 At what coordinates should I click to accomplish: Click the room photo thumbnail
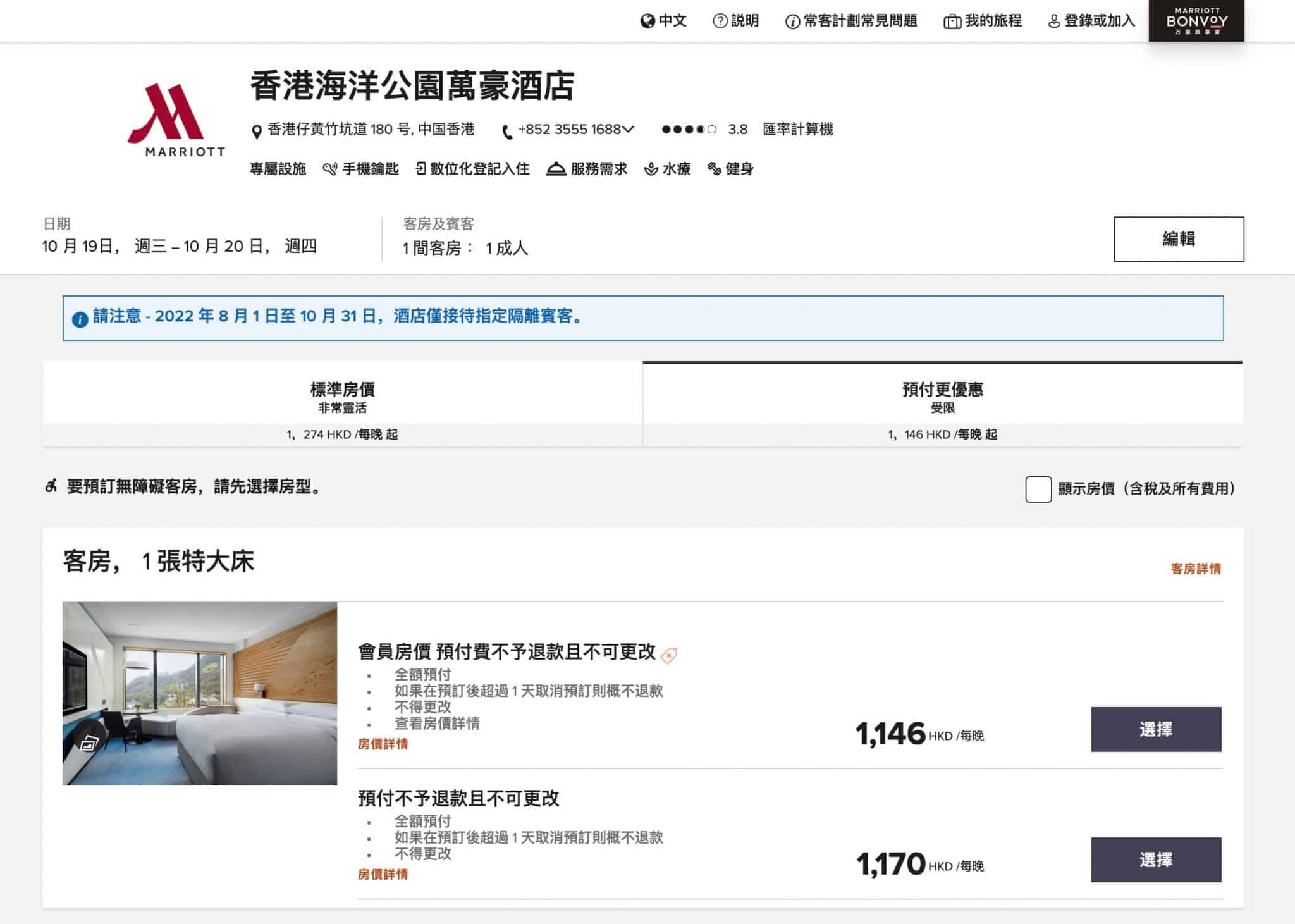click(200, 693)
